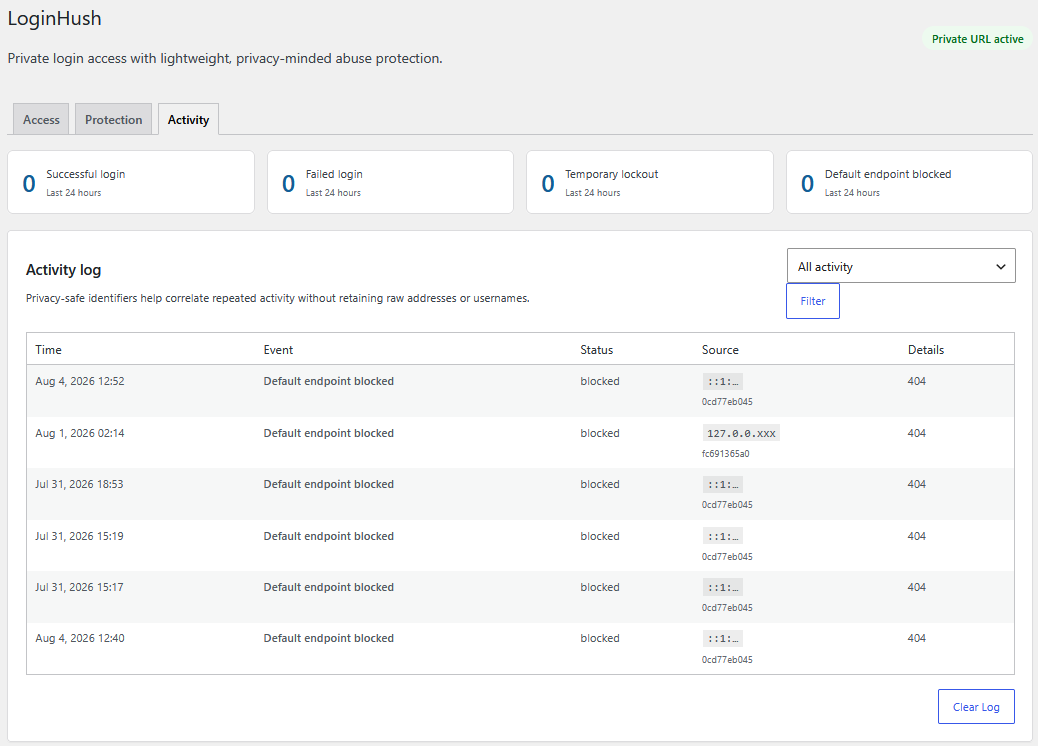This screenshot has width=1038, height=746.
Task: Switch to the Access tab
Action: (41, 119)
